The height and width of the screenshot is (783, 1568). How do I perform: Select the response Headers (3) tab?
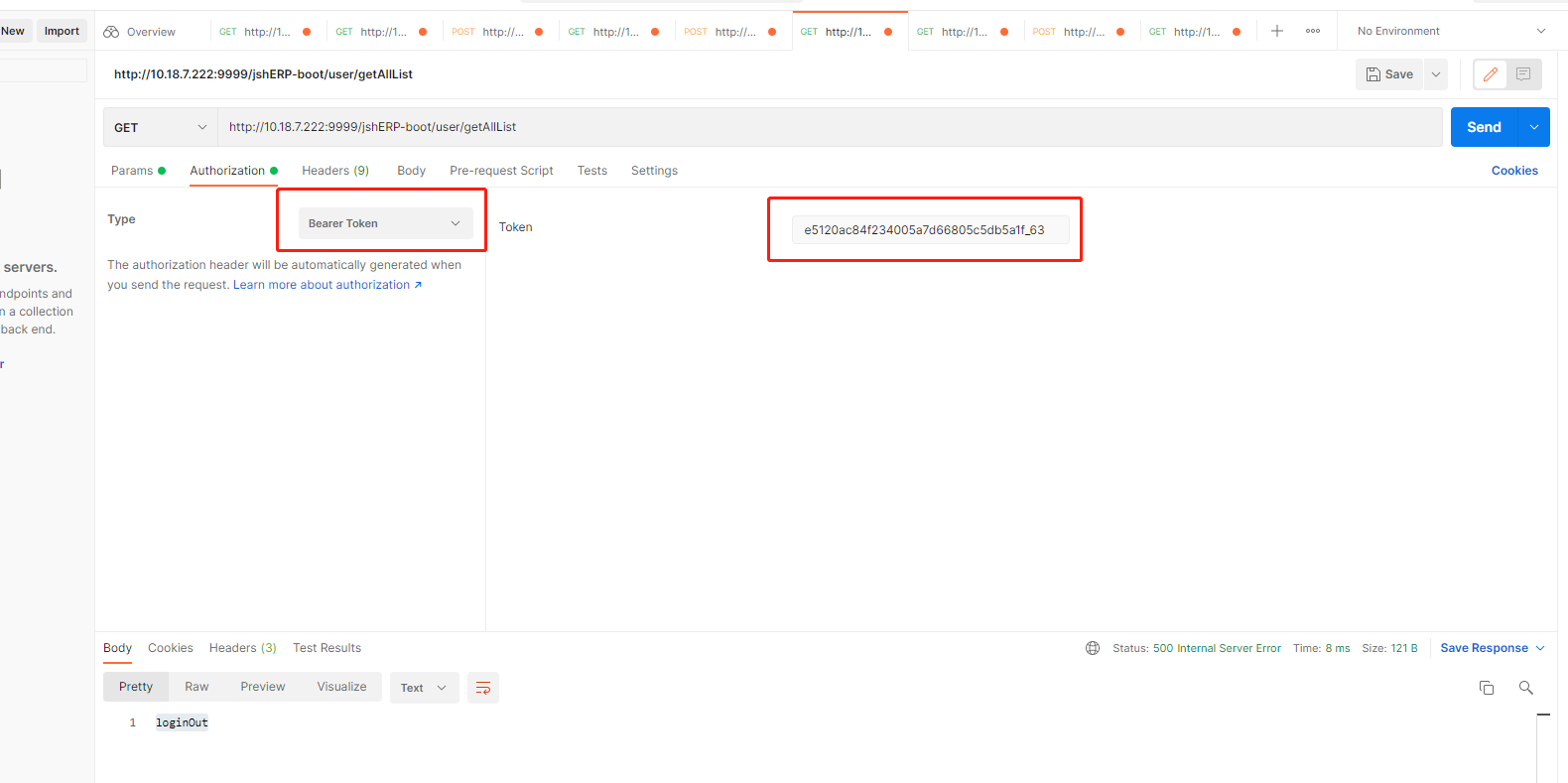(242, 648)
